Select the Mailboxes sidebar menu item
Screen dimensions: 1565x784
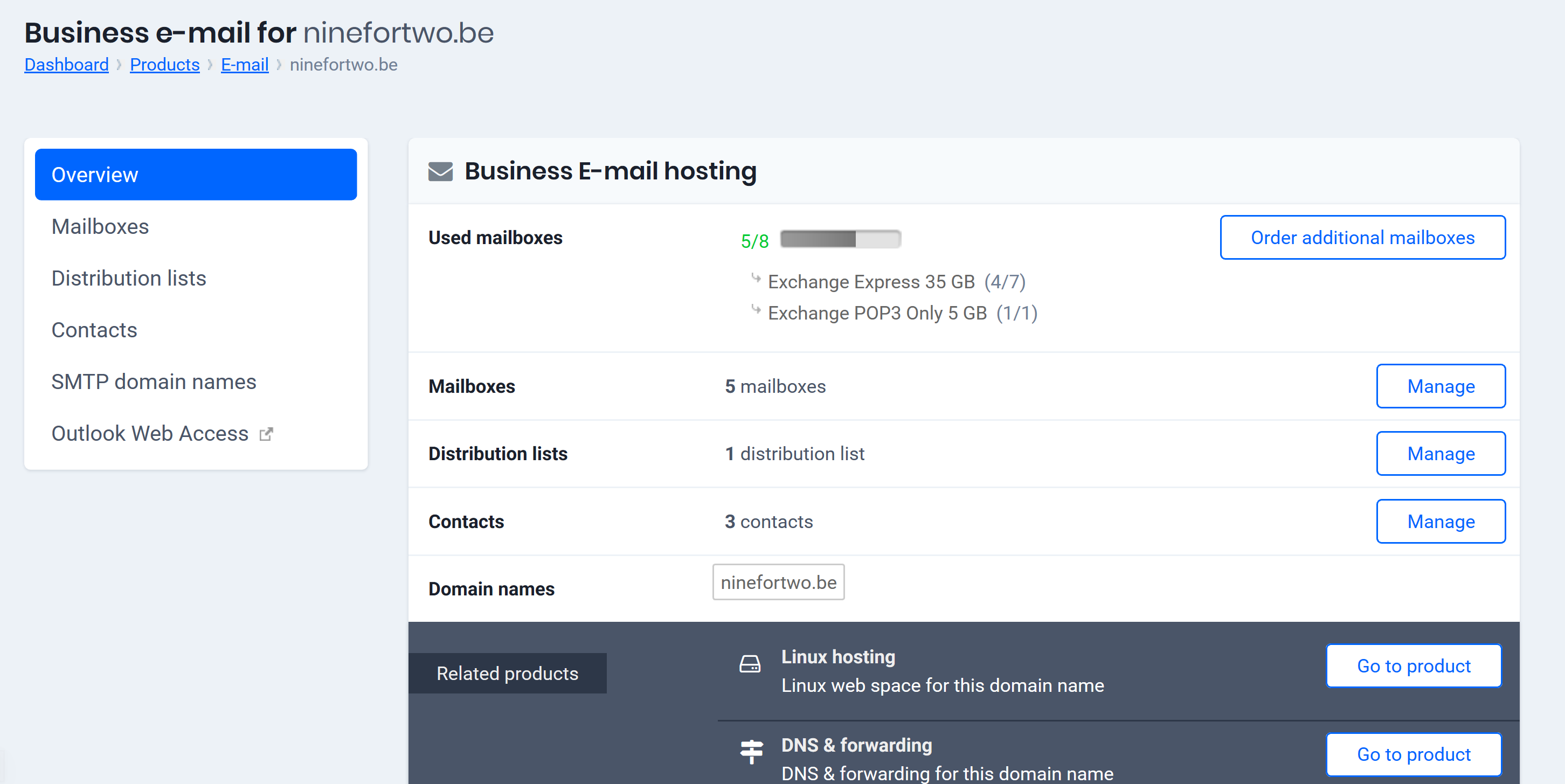100,226
